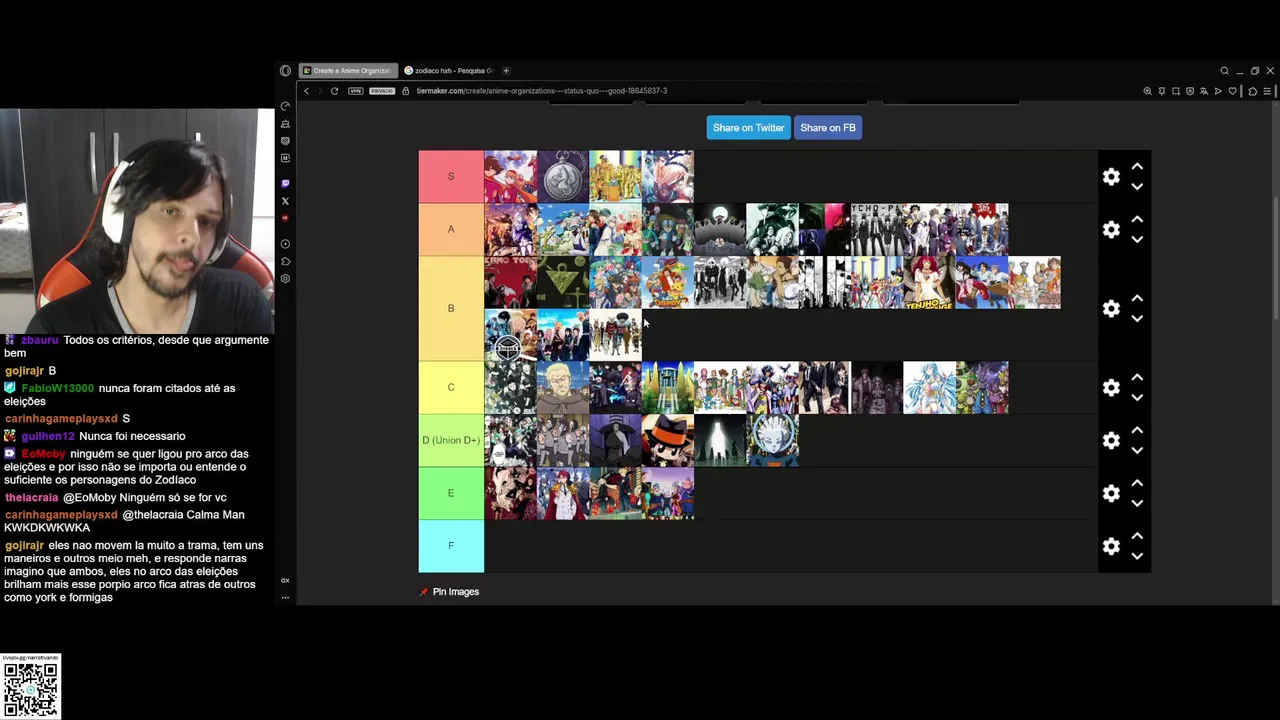Open settings gear for the F tier row
This screenshot has height=720, width=1280.
click(1111, 547)
